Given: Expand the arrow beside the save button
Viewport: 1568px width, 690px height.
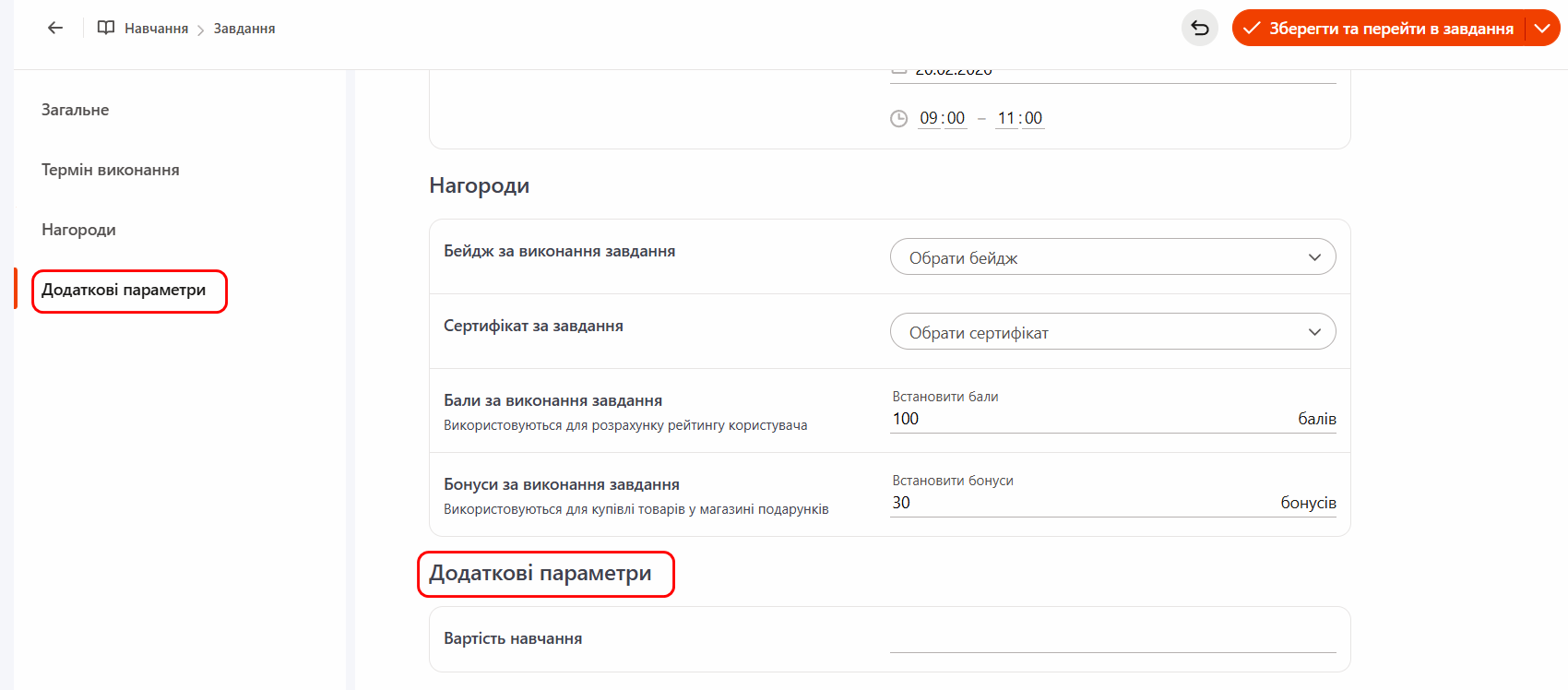Looking at the screenshot, I should (1542, 28).
